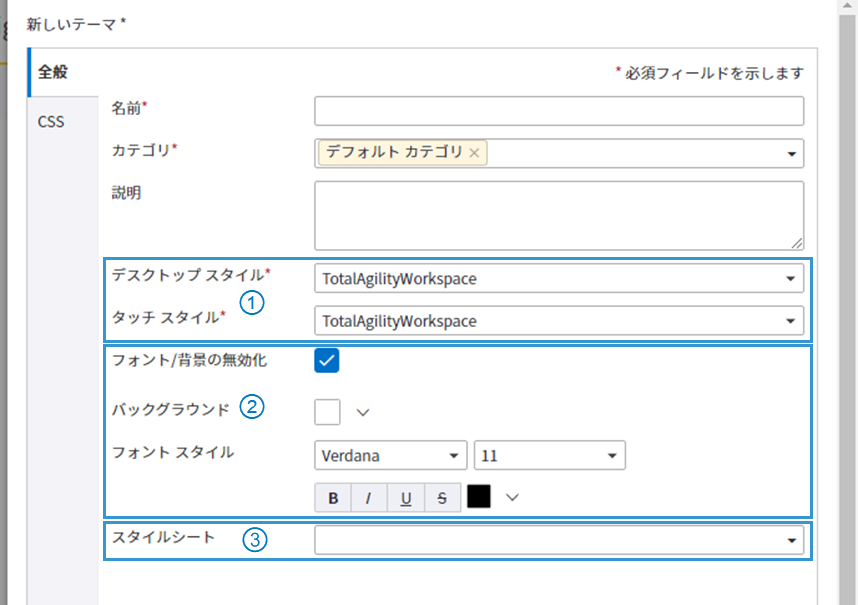Expand the font color picker chevron
858x605 pixels.
pyautogui.click(x=514, y=497)
